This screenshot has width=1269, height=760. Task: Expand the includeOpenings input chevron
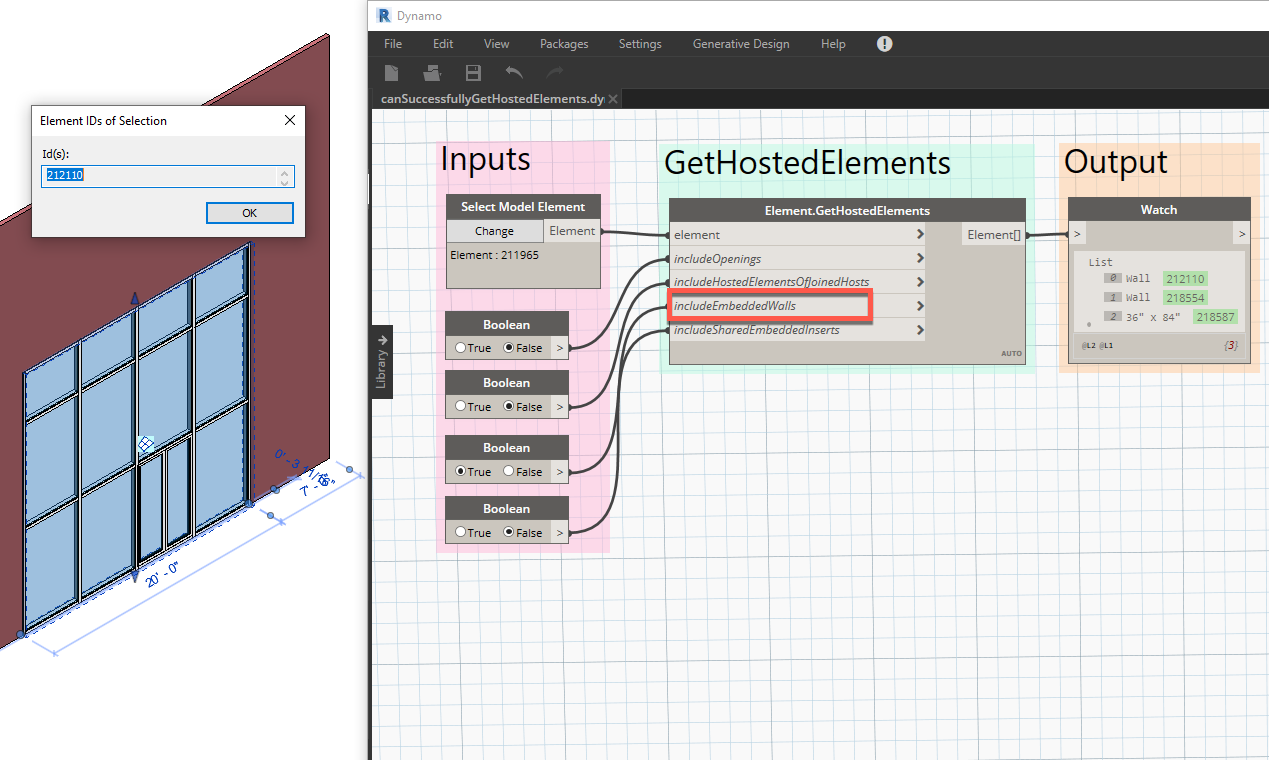click(x=919, y=258)
